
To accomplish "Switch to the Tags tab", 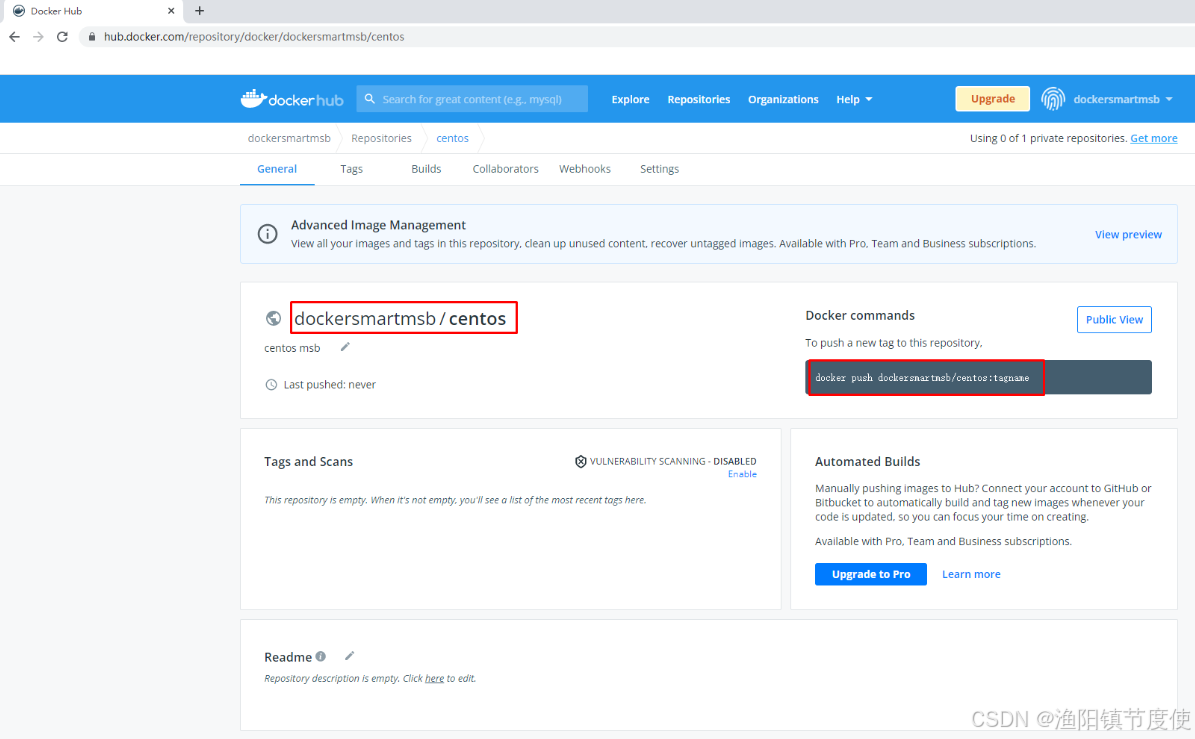I will [x=351, y=169].
